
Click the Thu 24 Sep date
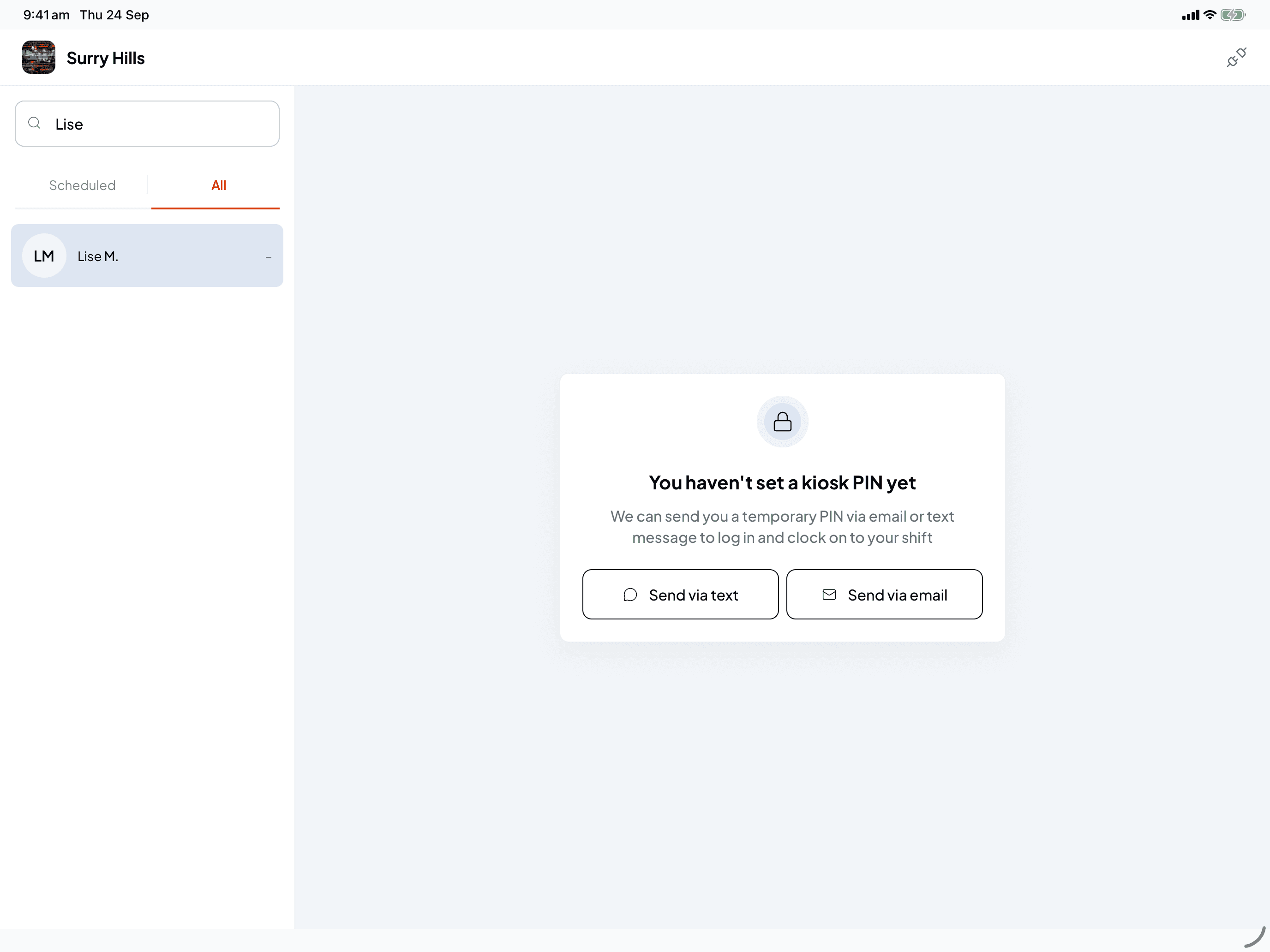coord(114,15)
